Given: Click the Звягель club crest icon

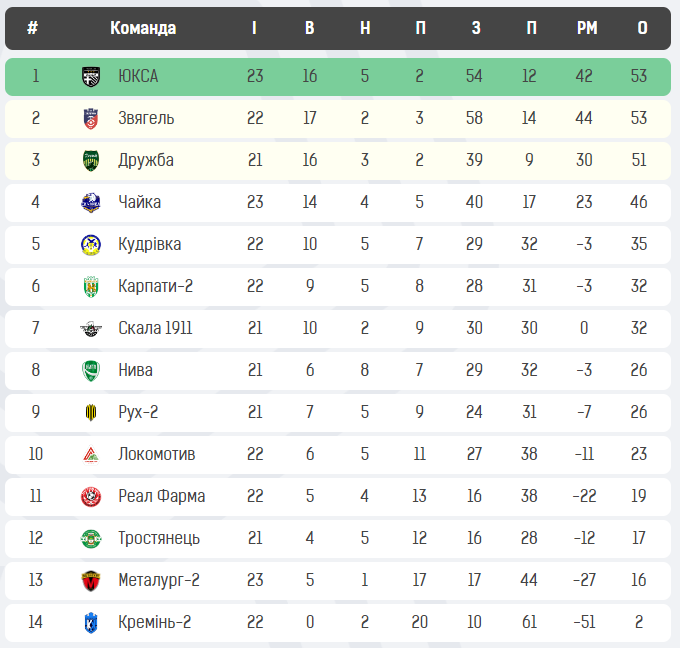Looking at the screenshot, I should pos(91,118).
